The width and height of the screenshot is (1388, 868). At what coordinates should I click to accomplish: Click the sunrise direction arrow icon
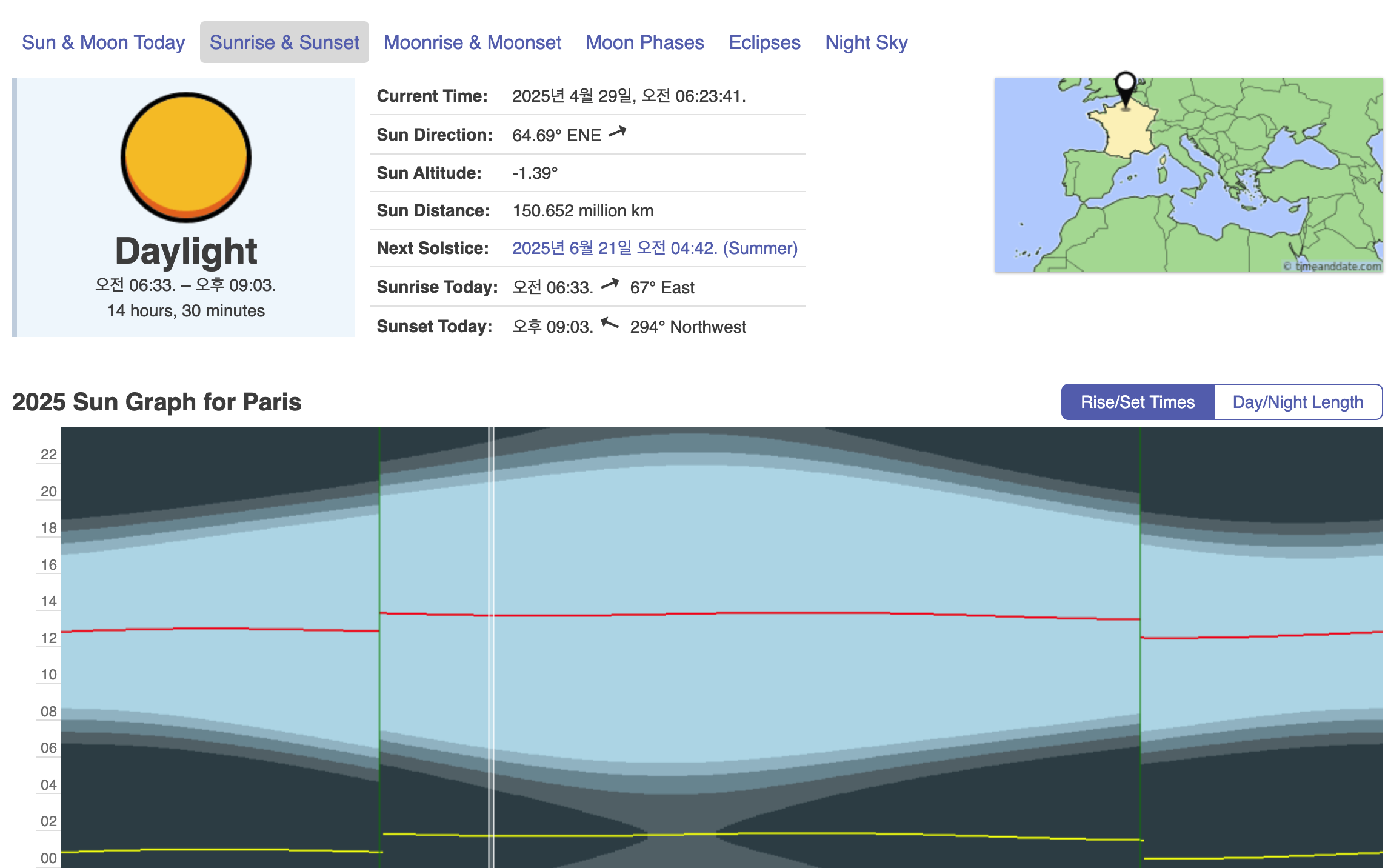pos(610,284)
